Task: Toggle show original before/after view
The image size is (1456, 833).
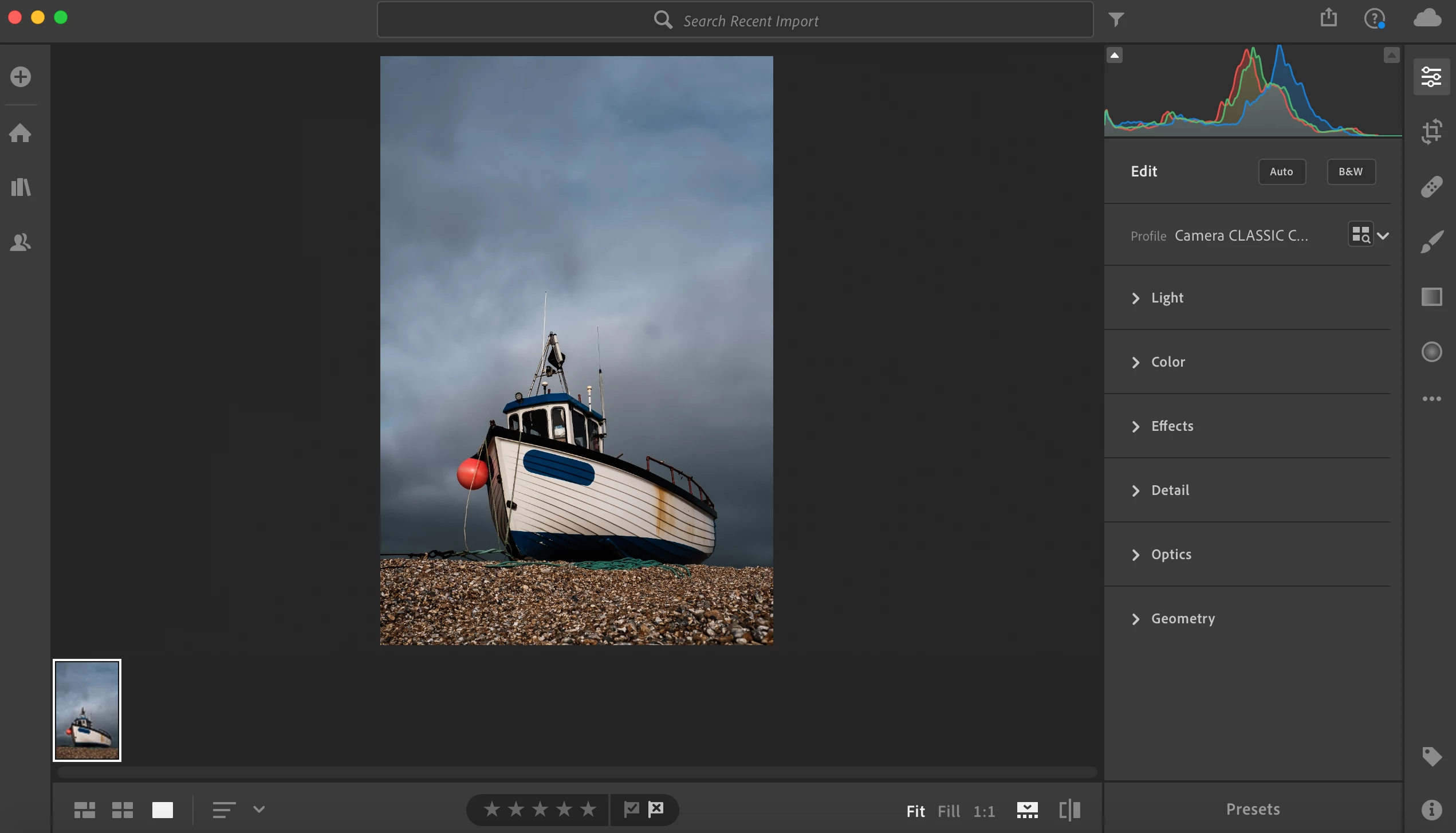Action: coord(1069,810)
